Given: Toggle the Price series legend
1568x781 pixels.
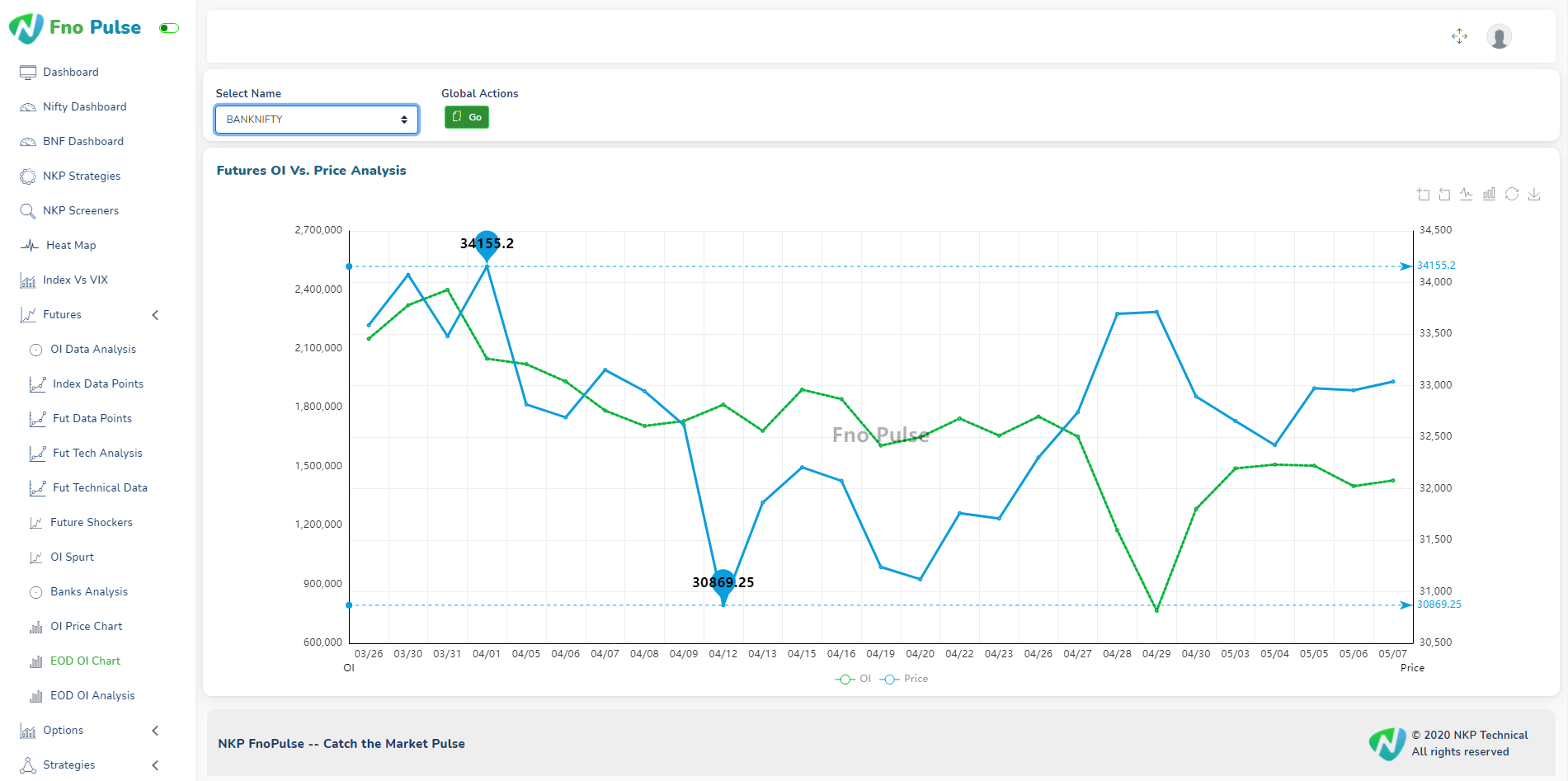Looking at the screenshot, I should [x=904, y=679].
